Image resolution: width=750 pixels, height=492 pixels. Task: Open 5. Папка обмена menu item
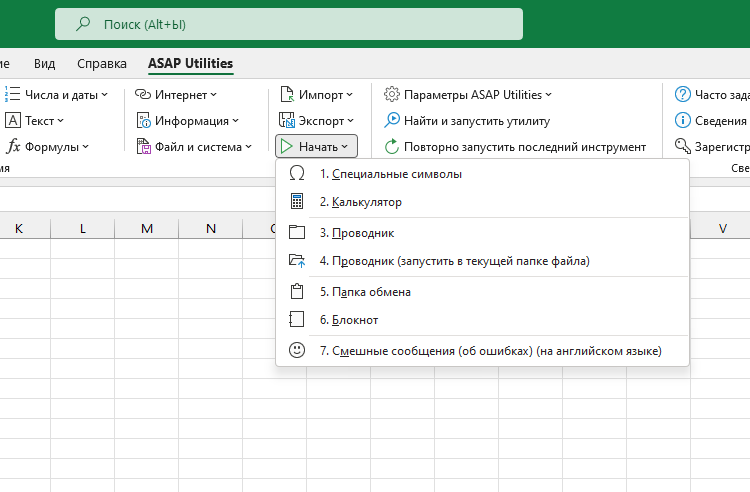coord(483,292)
